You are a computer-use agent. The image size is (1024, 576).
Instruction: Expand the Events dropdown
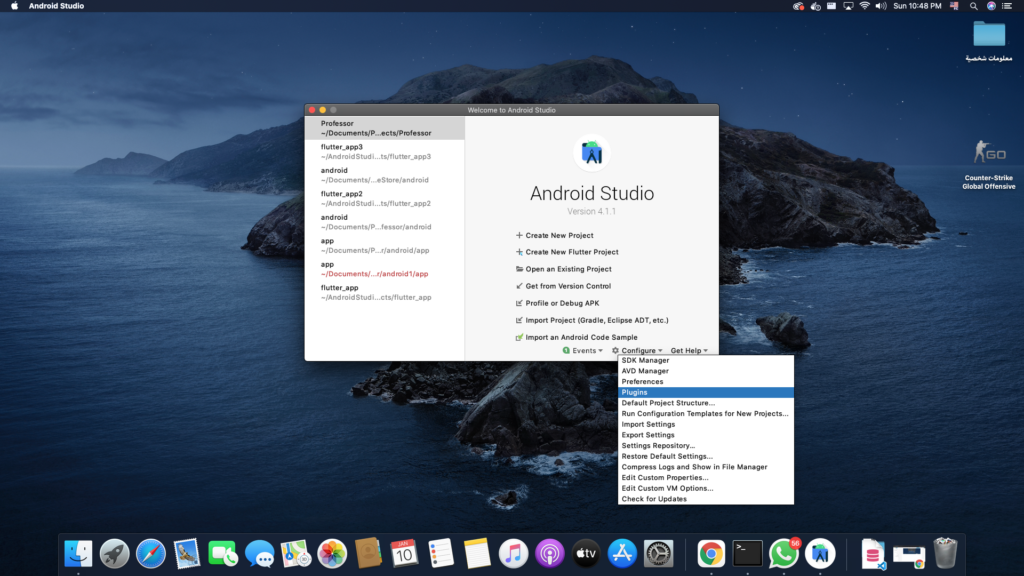tap(583, 351)
